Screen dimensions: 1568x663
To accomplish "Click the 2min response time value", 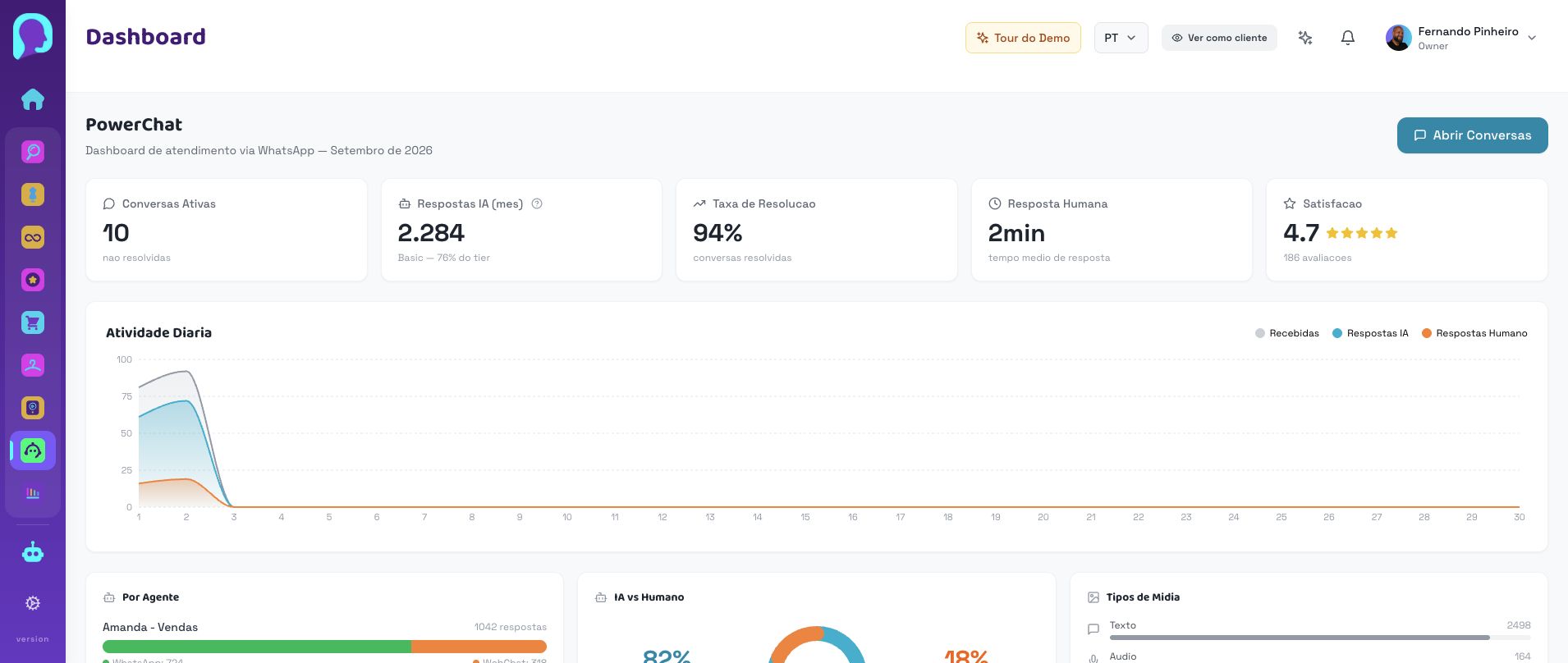I will click(1016, 233).
